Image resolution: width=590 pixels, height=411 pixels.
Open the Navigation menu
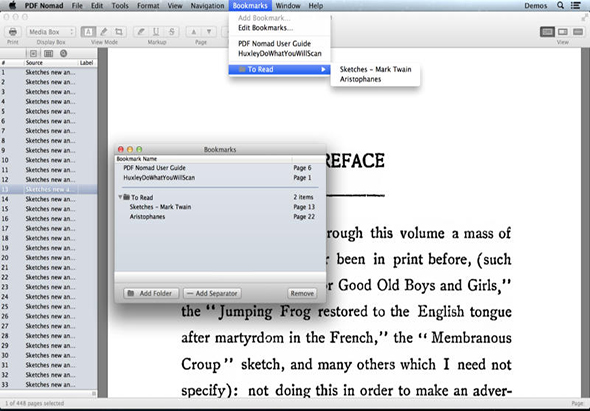pos(207,6)
